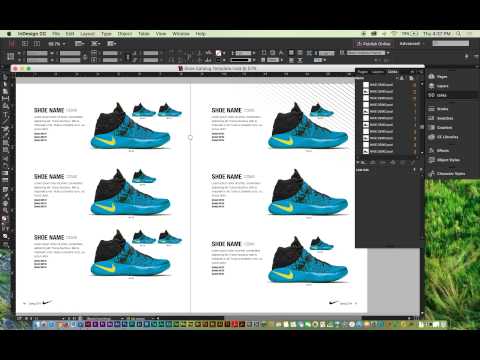
Task: Select the Gap tool
Action: coord(5,98)
